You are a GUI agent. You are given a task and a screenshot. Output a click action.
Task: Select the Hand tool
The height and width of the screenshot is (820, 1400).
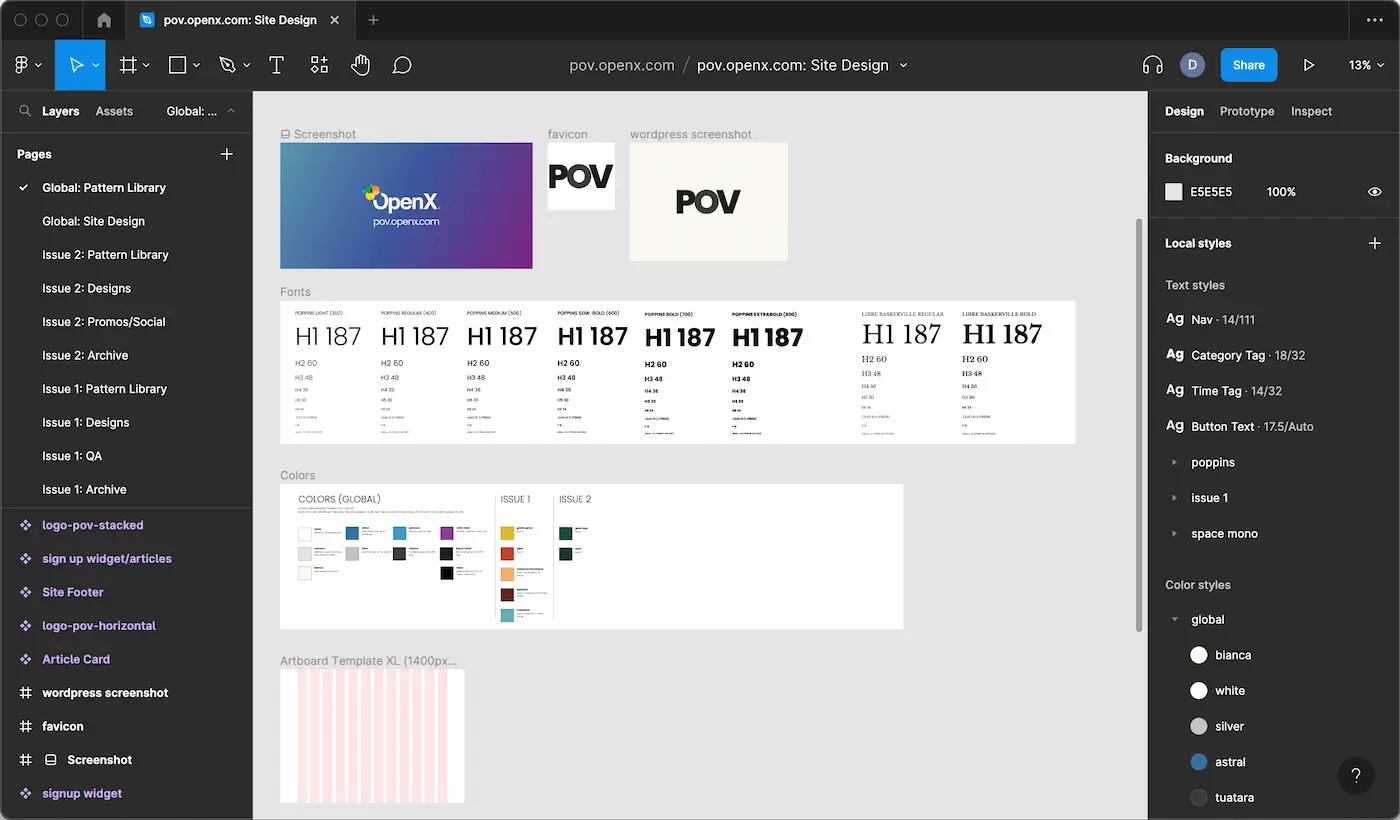click(x=360, y=65)
